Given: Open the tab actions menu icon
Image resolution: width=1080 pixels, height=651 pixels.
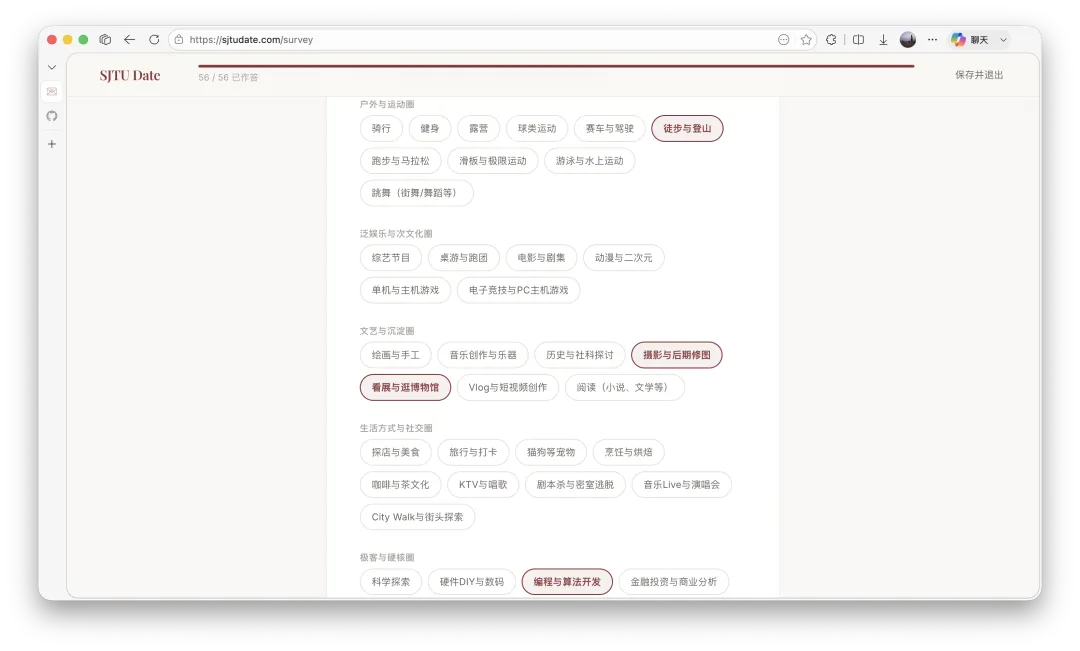Looking at the screenshot, I should coord(105,40).
